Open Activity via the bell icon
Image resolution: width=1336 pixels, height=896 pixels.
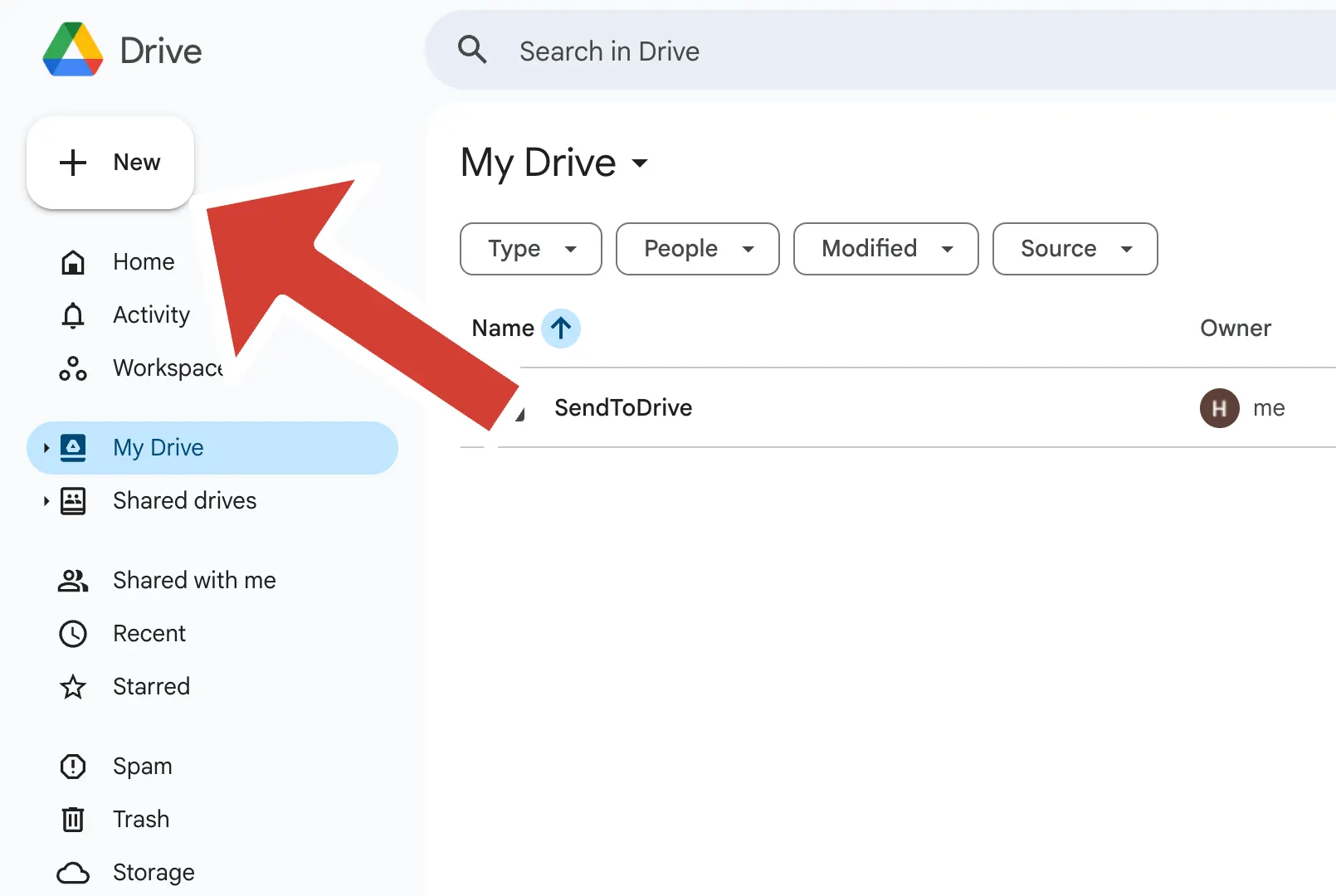point(73,314)
